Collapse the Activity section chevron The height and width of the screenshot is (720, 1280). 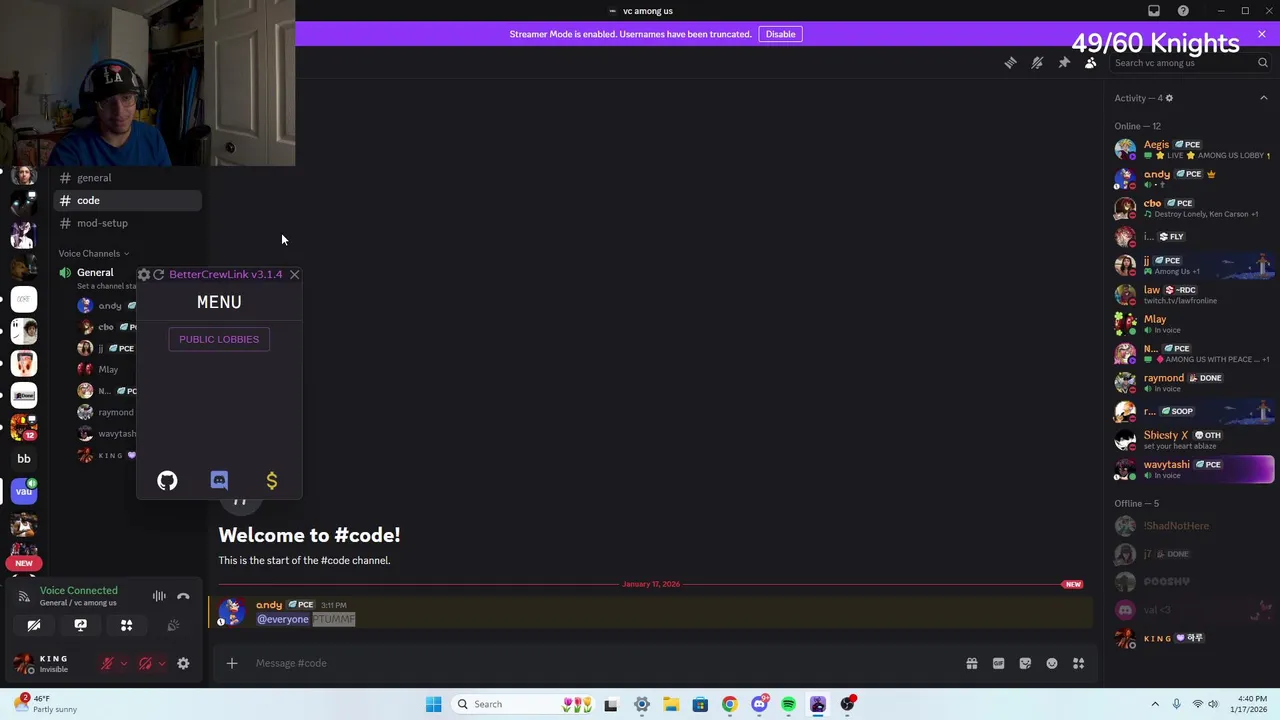click(x=1263, y=98)
